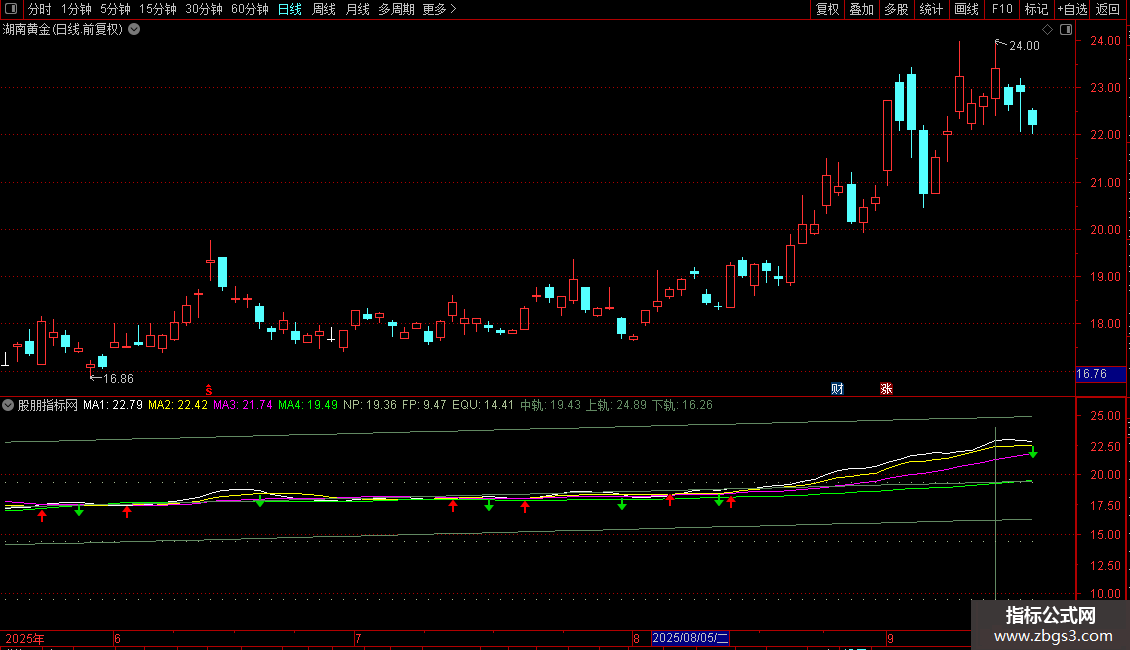
Task: Open the 多周期 multi-period view
Action: [x=396, y=9]
